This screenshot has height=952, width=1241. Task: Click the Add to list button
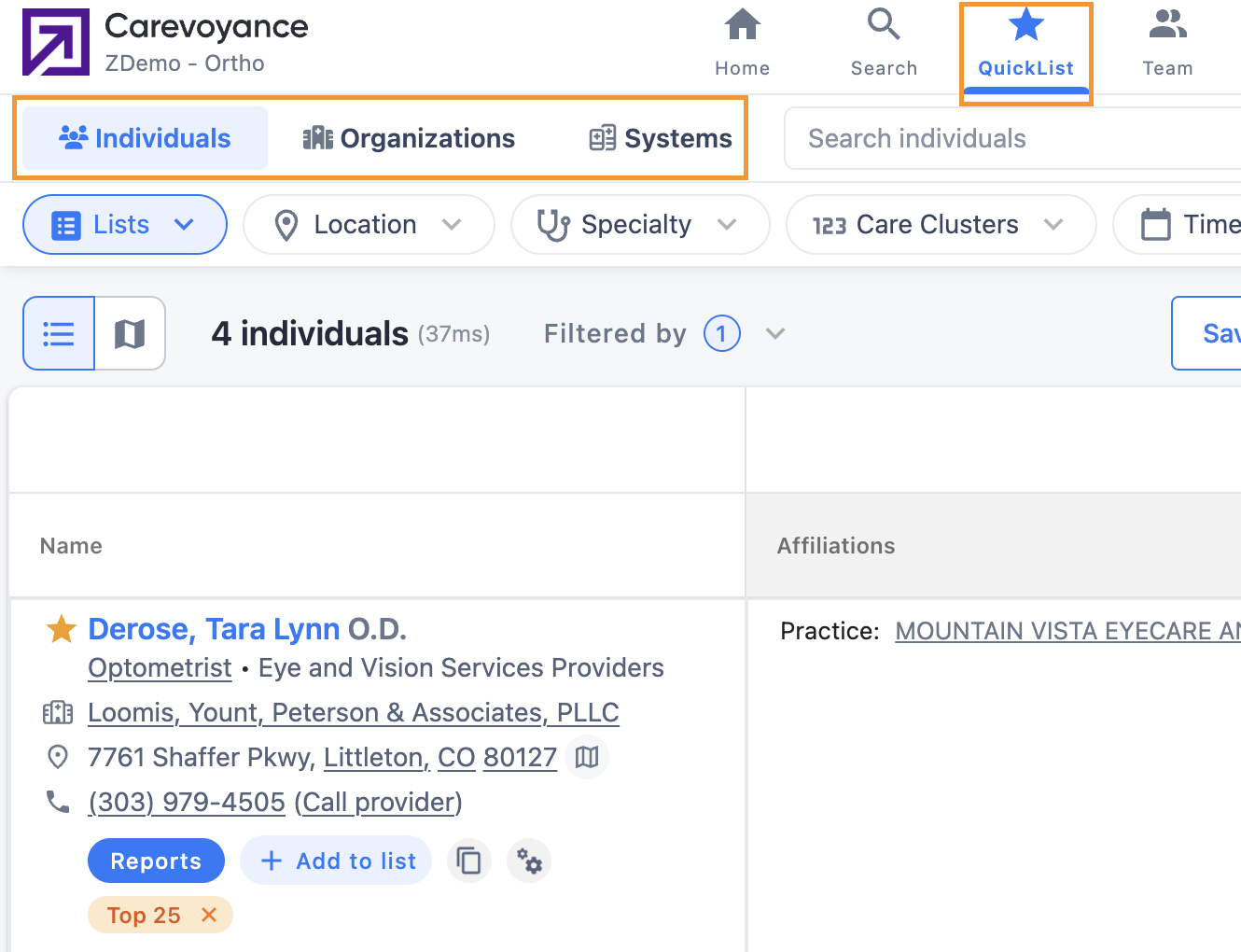coord(336,861)
